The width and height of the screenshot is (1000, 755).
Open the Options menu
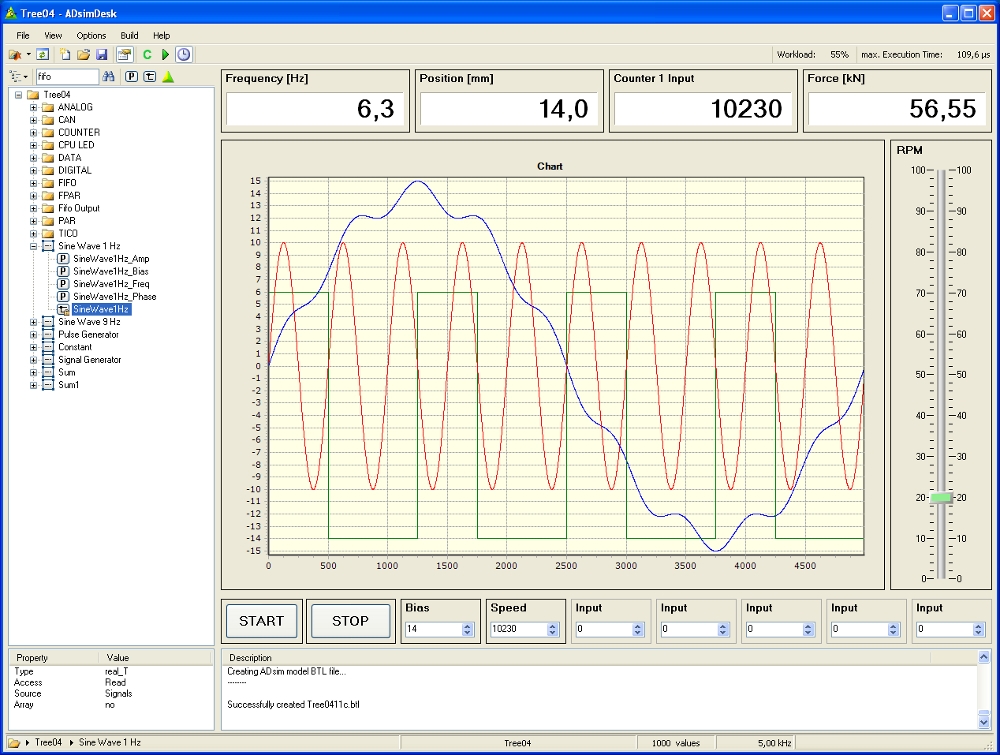tap(91, 35)
